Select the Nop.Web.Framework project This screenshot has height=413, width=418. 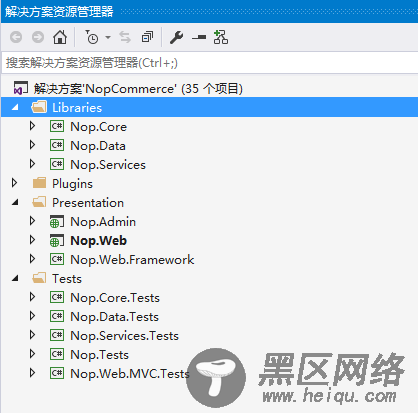(132, 260)
